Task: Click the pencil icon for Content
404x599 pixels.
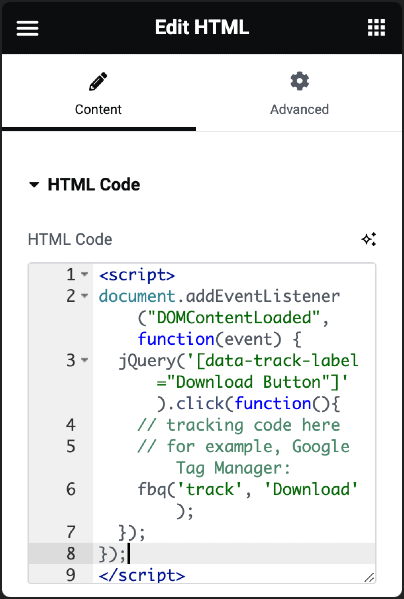Action: pos(98,81)
